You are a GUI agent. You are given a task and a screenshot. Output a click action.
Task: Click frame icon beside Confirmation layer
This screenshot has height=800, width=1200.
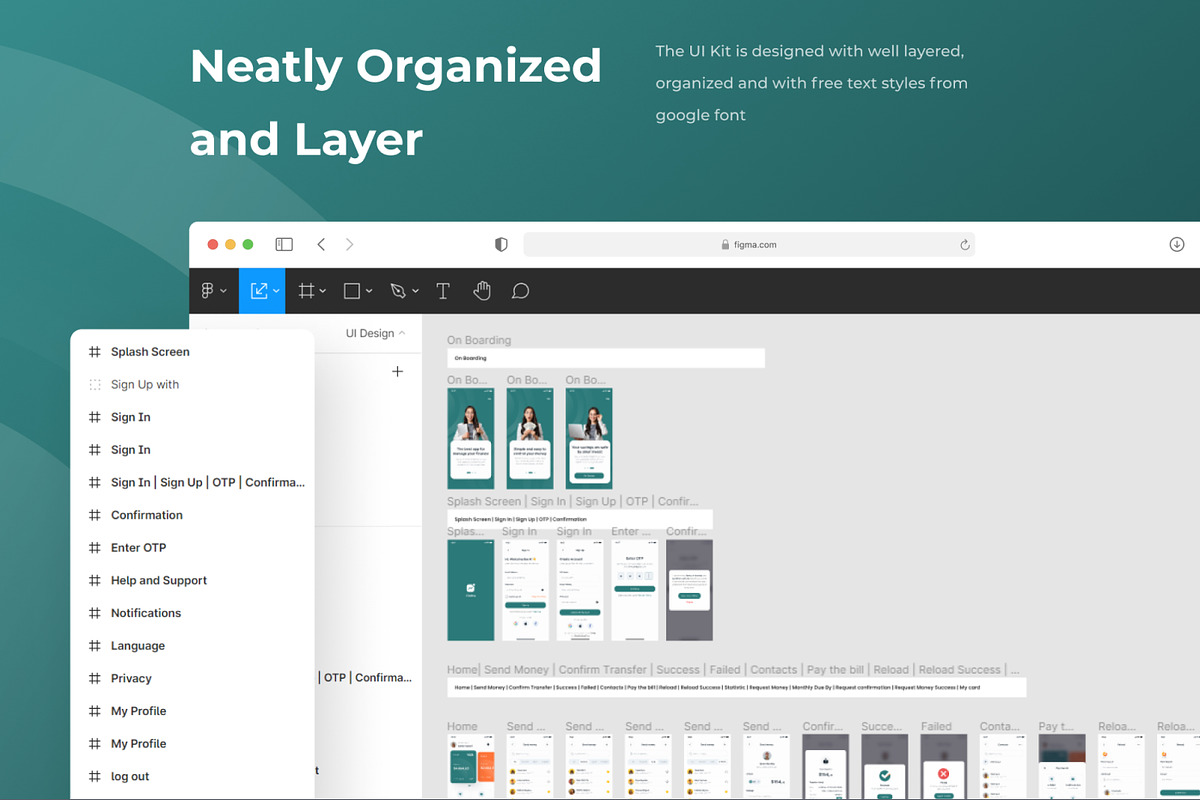pyautogui.click(x=95, y=515)
